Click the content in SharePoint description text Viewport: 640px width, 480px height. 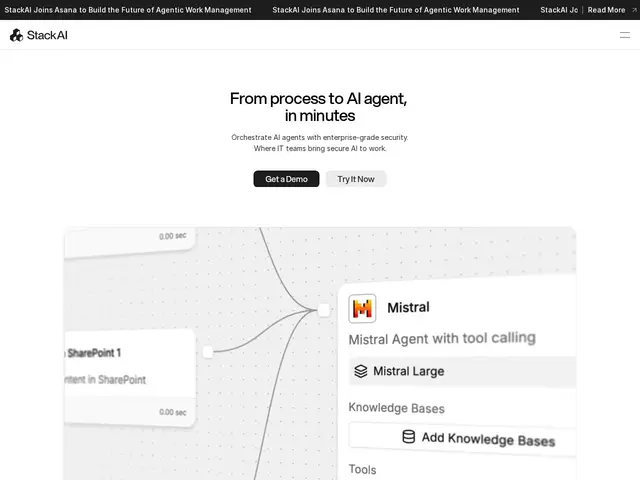(105, 380)
